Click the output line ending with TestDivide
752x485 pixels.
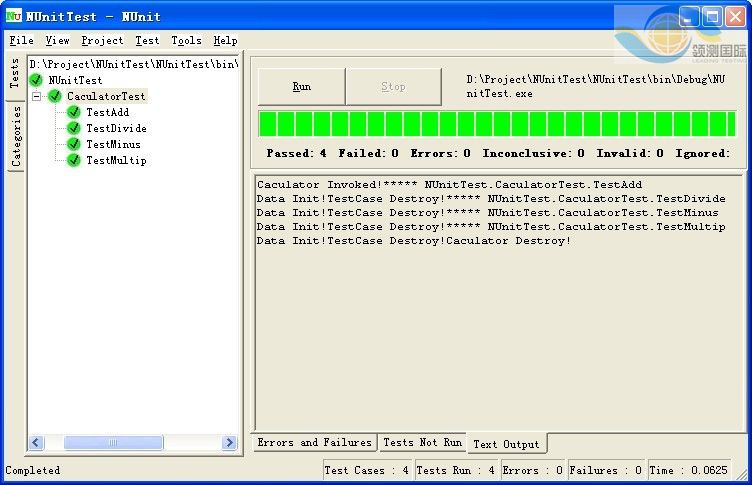point(491,199)
